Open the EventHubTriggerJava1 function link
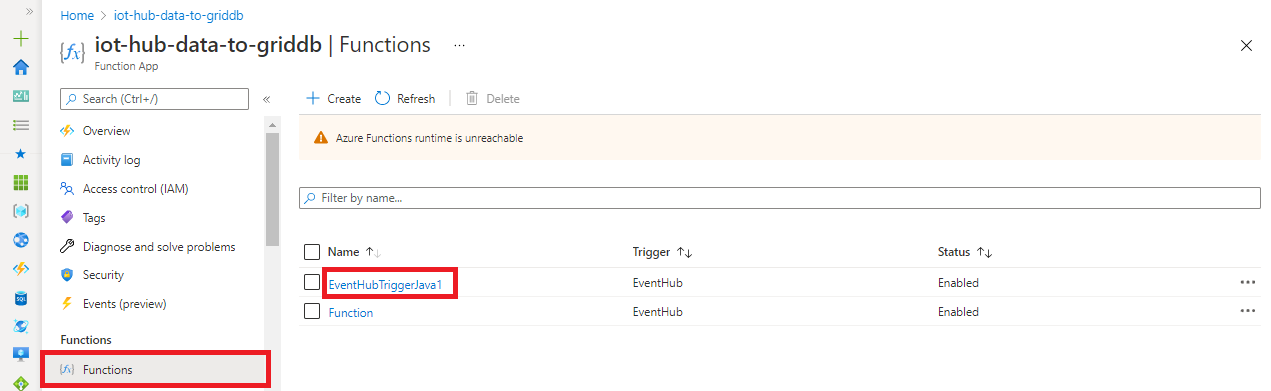 (392, 284)
